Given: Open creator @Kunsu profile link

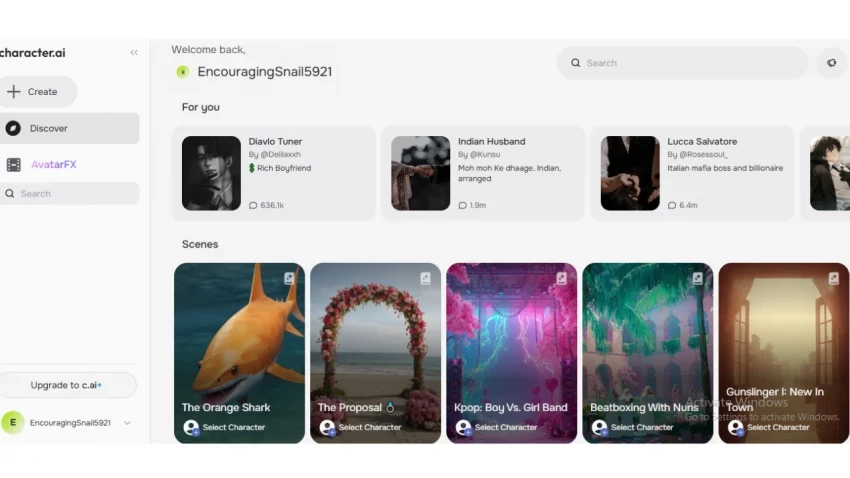Looking at the screenshot, I should coord(485,154).
